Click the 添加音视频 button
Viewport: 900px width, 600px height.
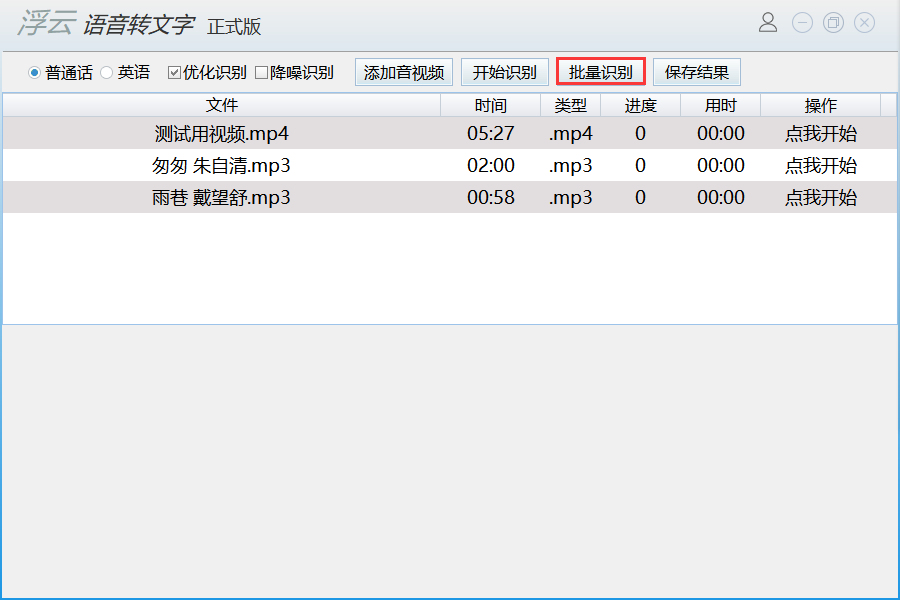(404, 71)
